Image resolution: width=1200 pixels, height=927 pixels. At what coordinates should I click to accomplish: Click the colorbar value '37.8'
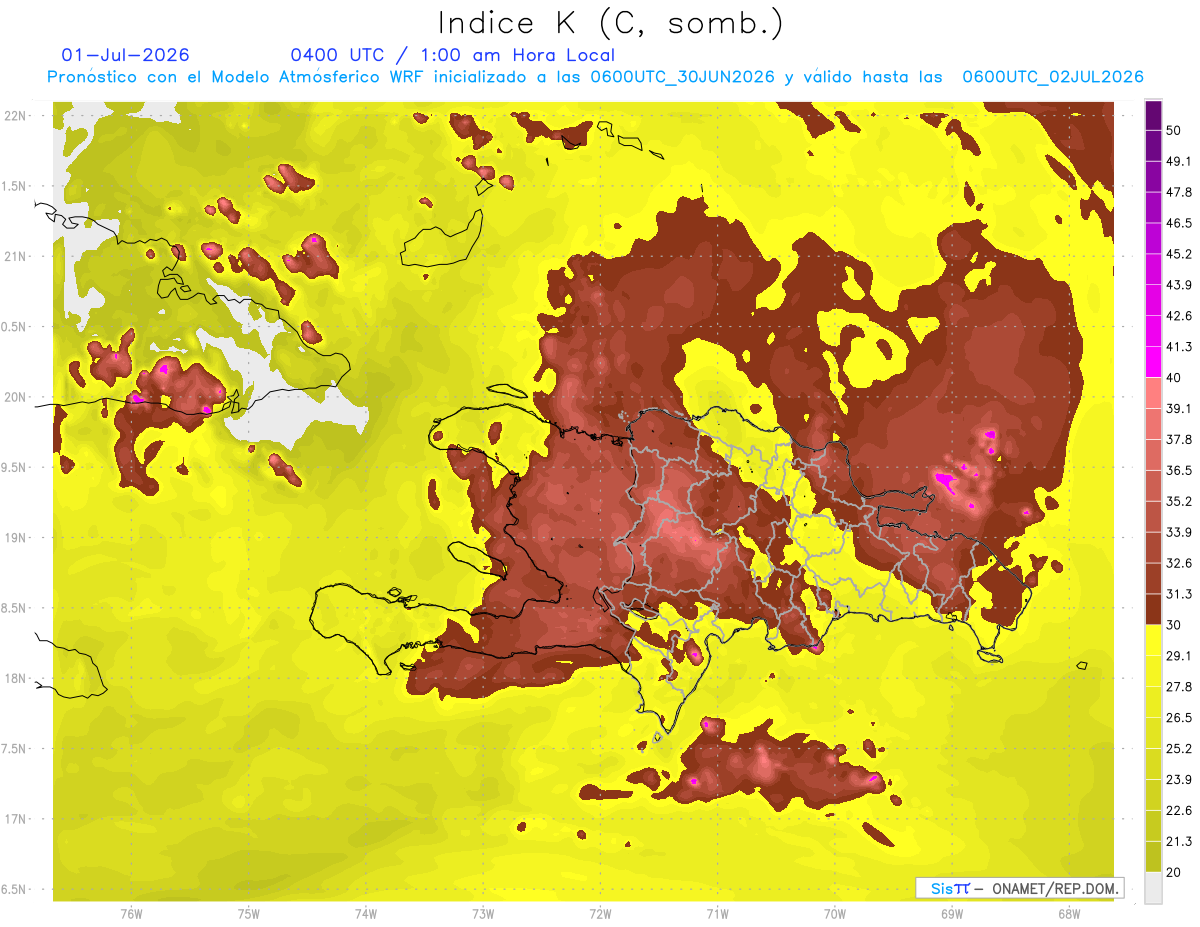pos(1178,440)
